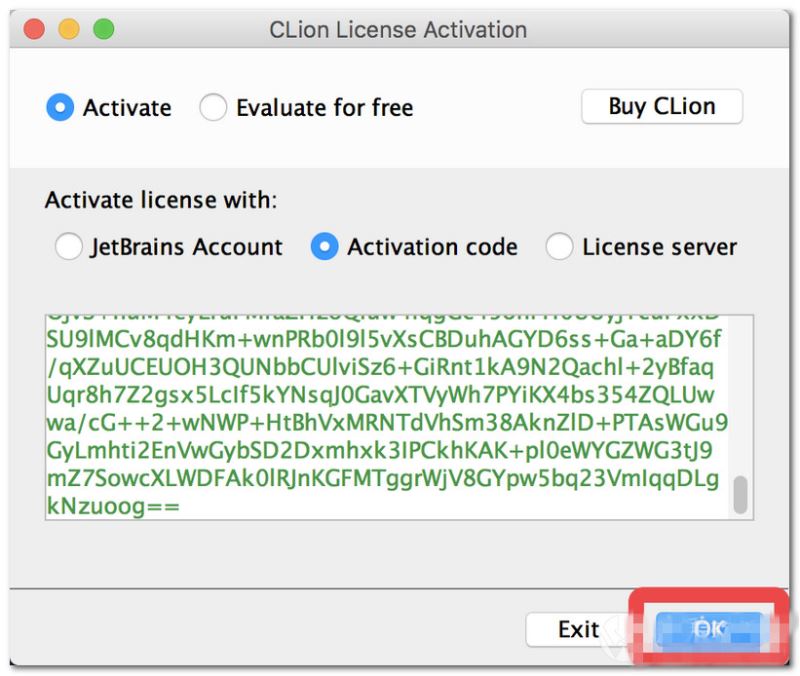Click the code line starting SU9lMCv8qdHKm

pyautogui.click(x=384, y=339)
